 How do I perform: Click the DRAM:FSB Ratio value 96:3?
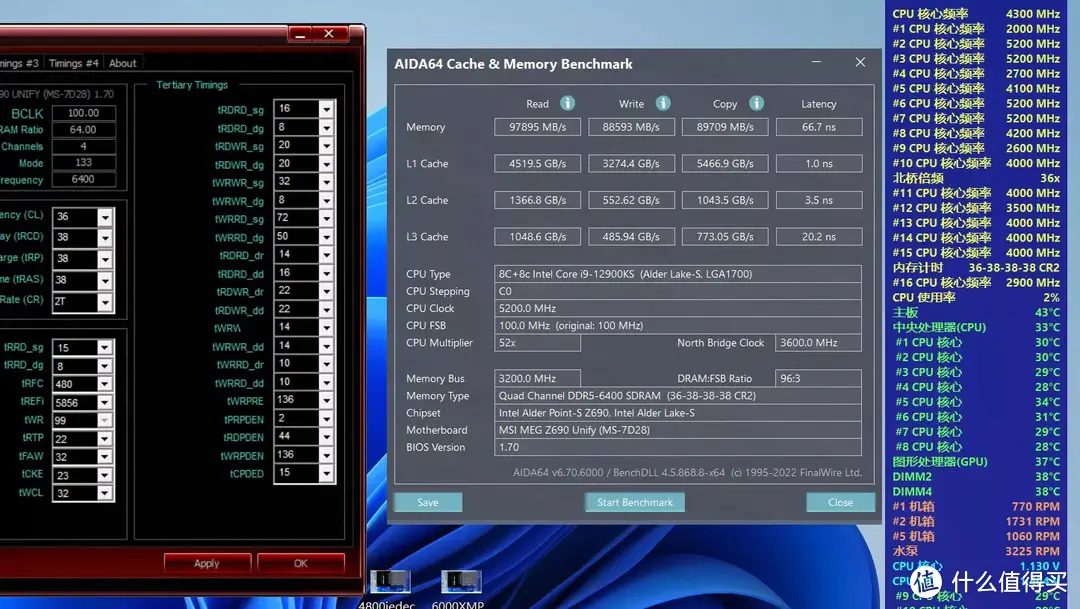[x=818, y=378]
